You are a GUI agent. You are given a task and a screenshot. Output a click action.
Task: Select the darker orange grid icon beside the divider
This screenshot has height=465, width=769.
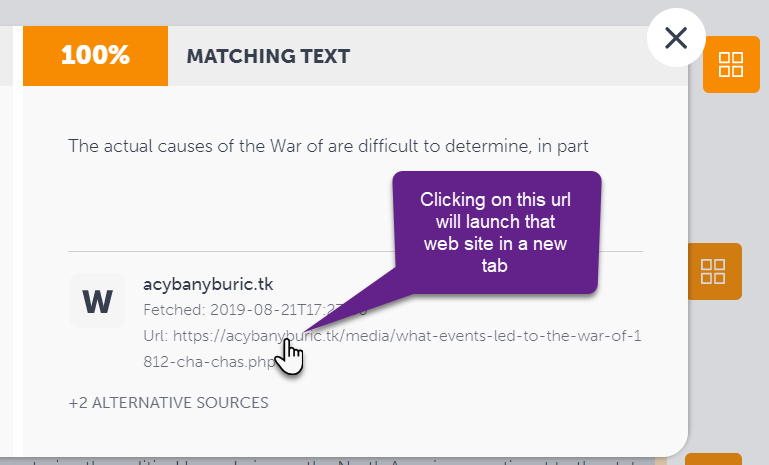[x=714, y=271]
